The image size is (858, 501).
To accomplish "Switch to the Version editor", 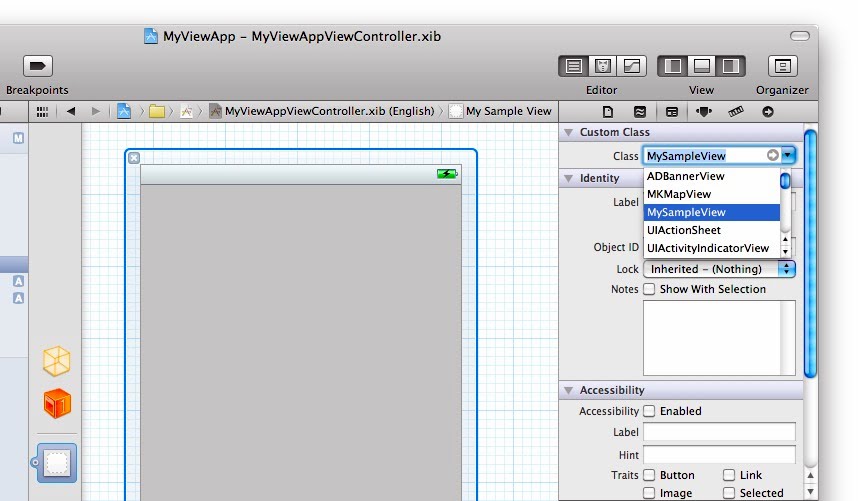I will click(631, 66).
